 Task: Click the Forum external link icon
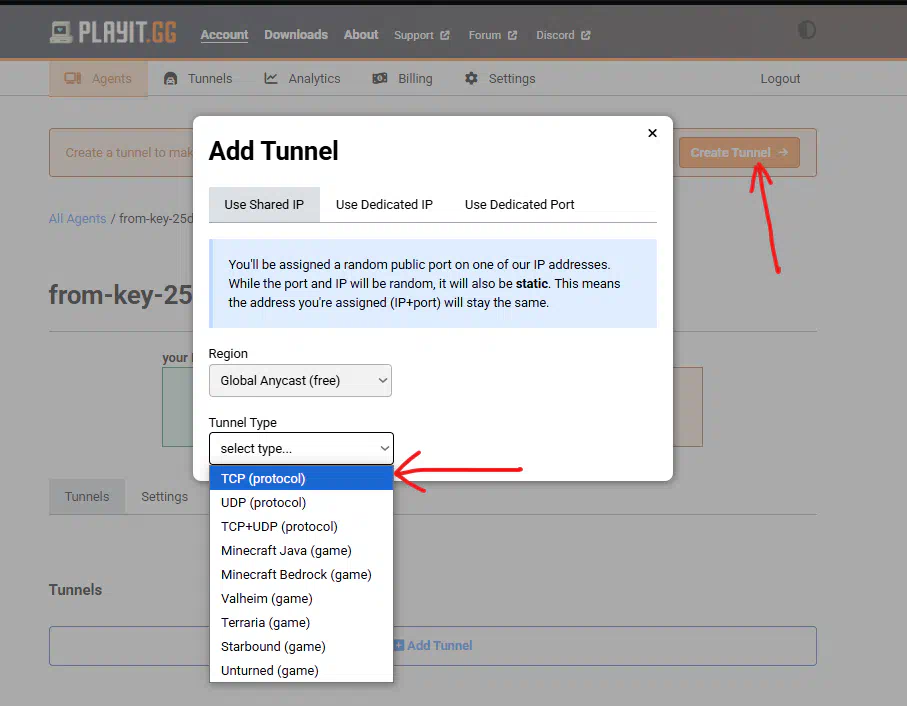[x=513, y=35]
